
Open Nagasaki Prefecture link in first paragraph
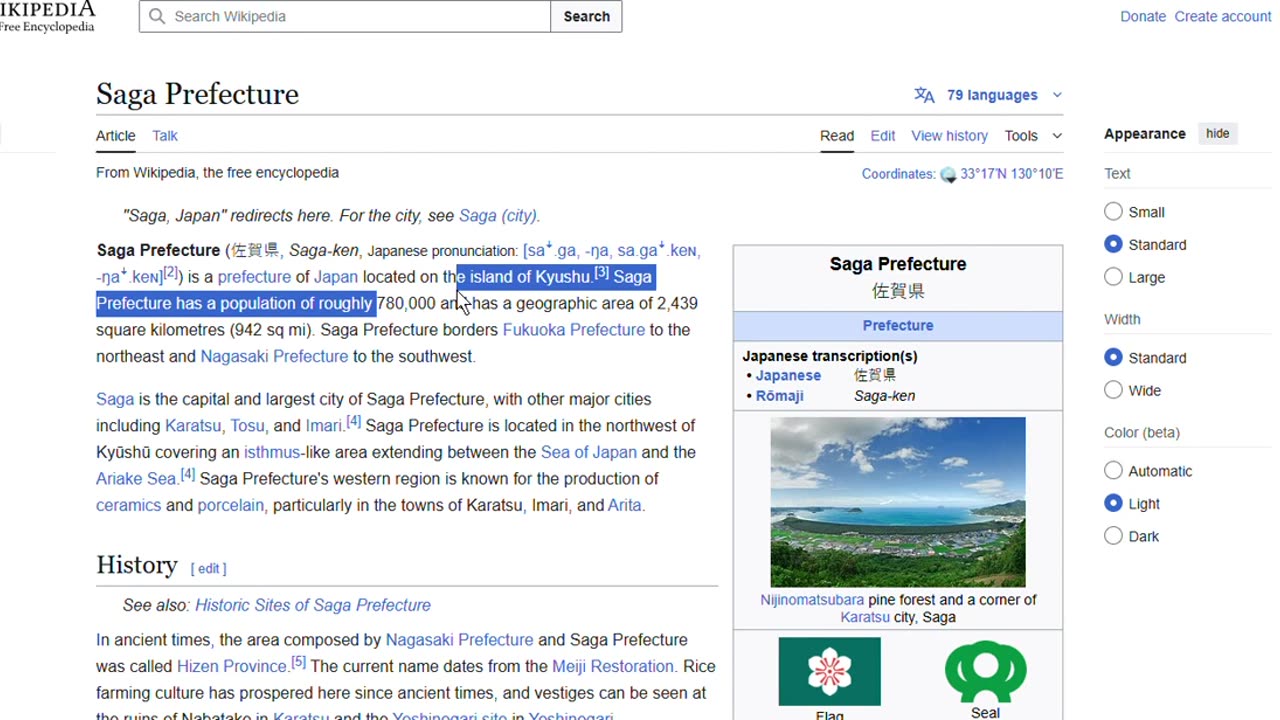(x=274, y=356)
